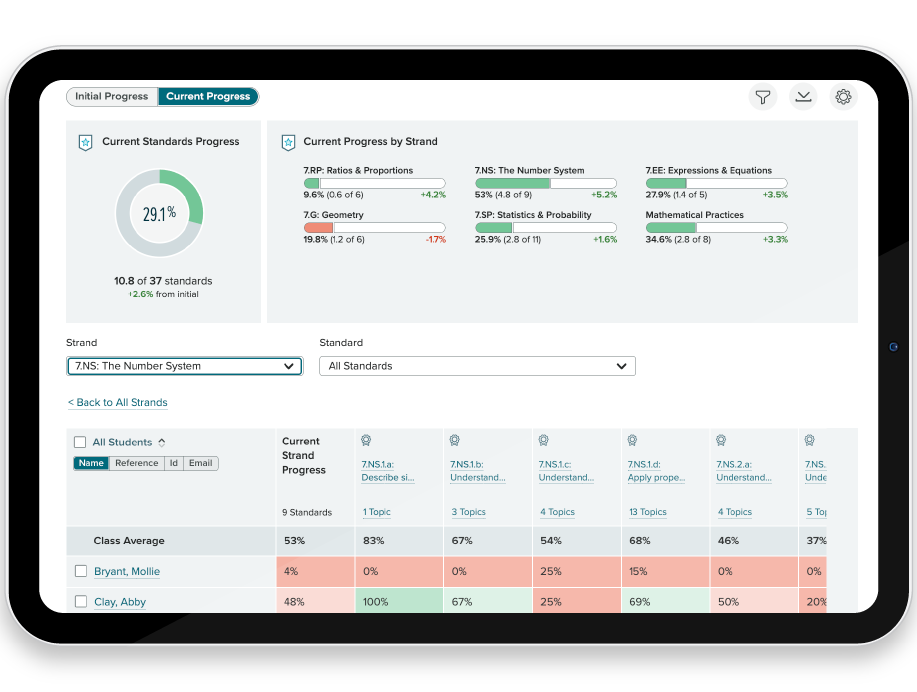Screen dimensions: 917x692
Task: Open settings gear icon
Action: pos(843,97)
